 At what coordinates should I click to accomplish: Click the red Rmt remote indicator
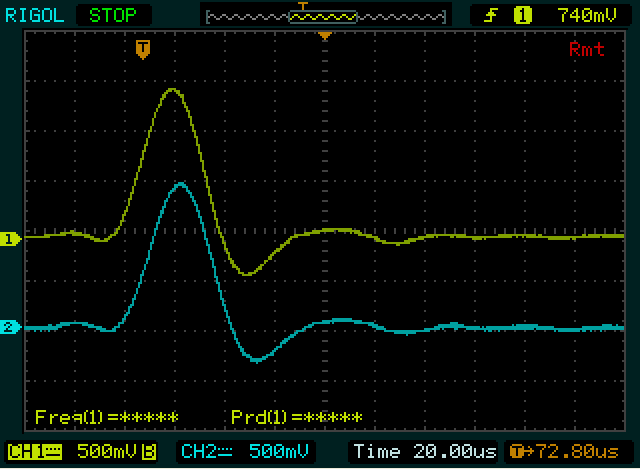[x=586, y=49]
